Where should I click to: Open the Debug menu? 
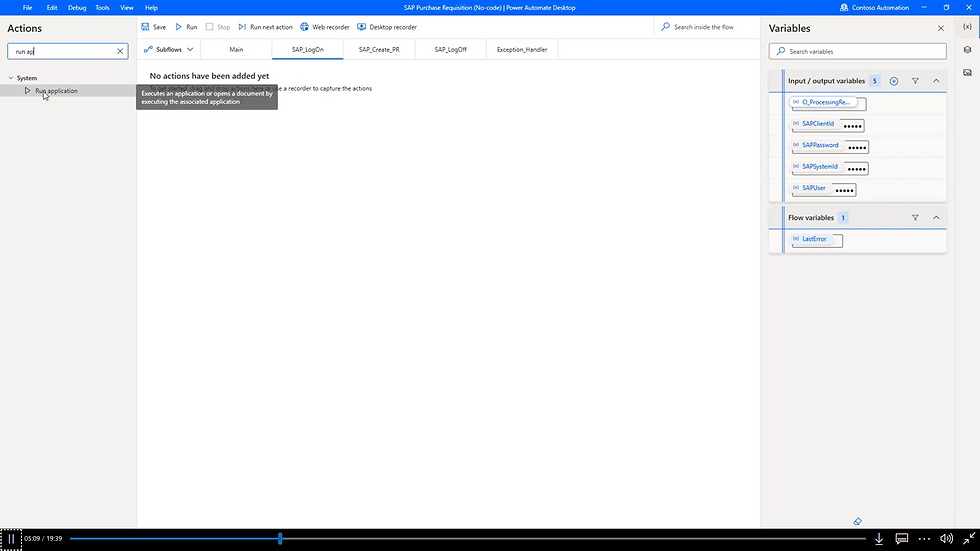tap(77, 7)
